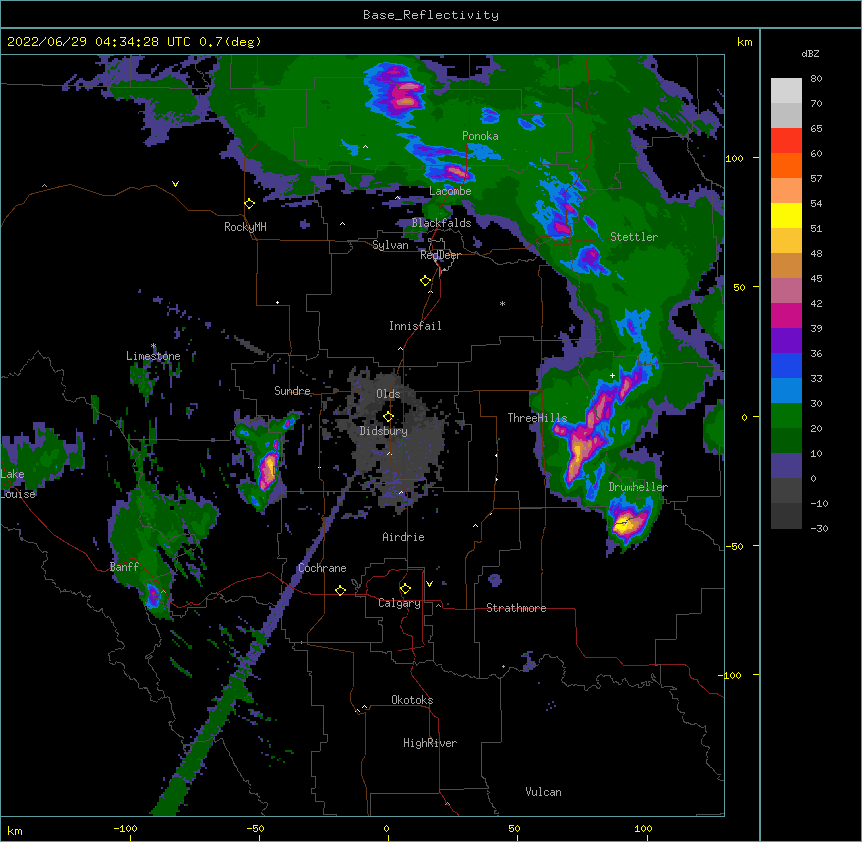Click the Banff town label

[124, 567]
